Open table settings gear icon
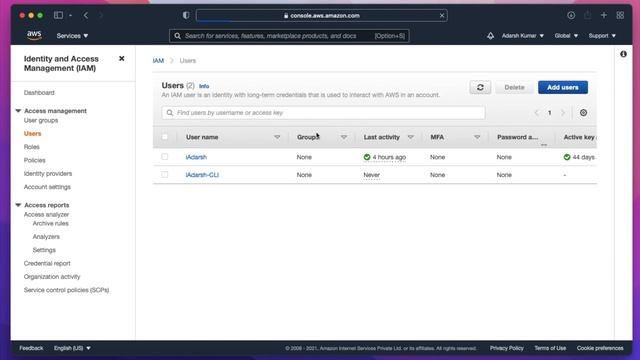The width and height of the screenshot is (640, 360). point(583,113)
